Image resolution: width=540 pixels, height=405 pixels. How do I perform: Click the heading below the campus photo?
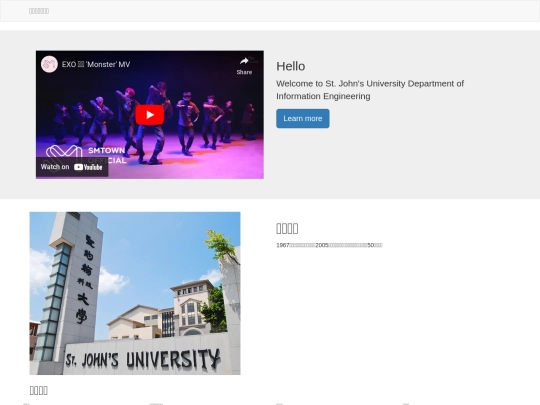pyautogui.click(x=39, y=390)
